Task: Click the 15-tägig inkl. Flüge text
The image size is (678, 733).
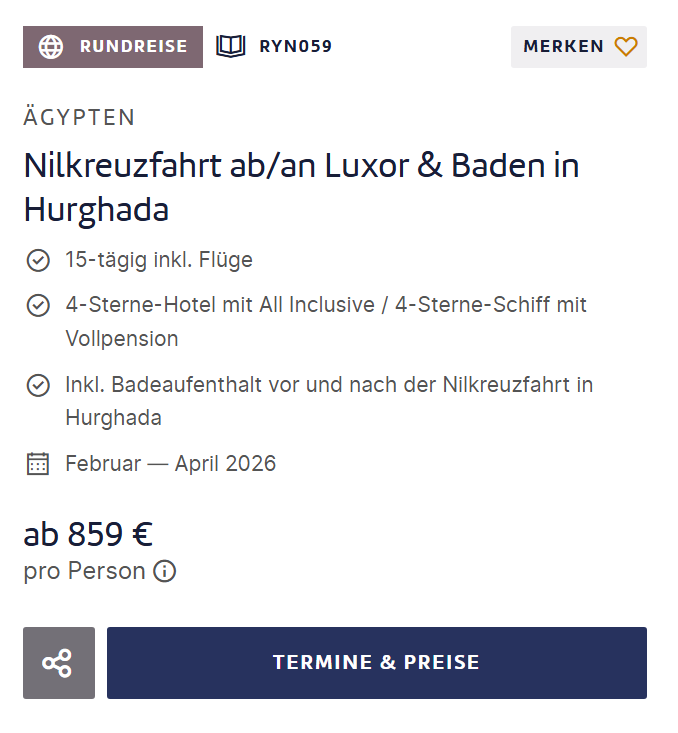Action: click(158, 261)
